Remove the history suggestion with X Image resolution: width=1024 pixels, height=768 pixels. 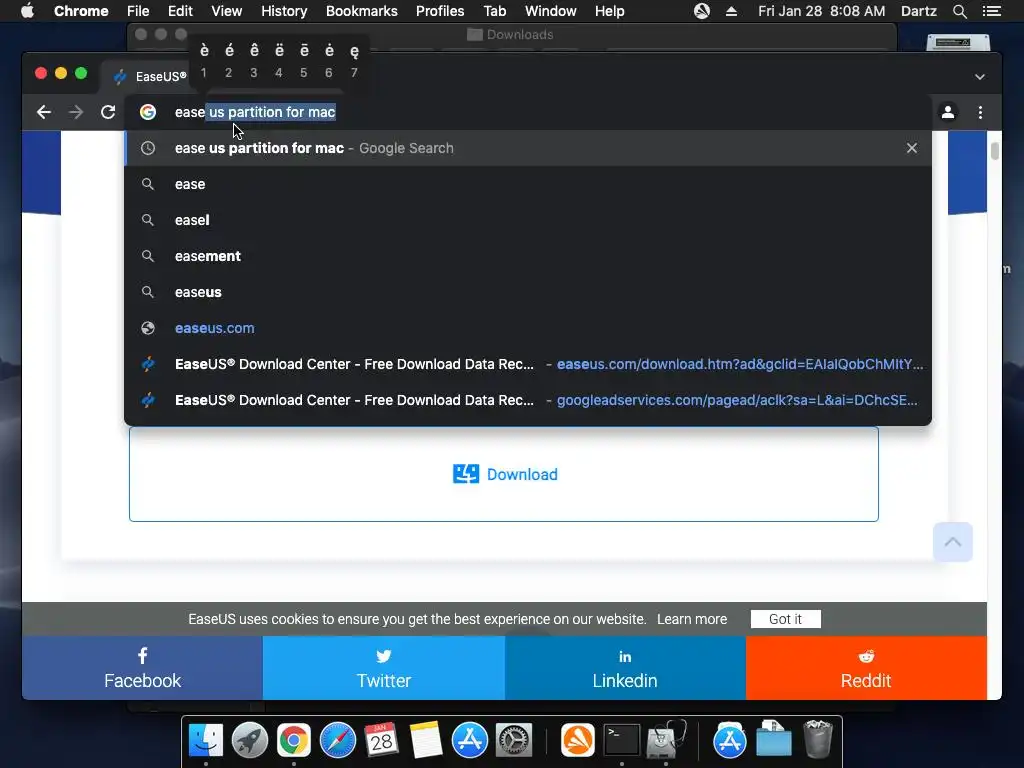tap(912, 148)
